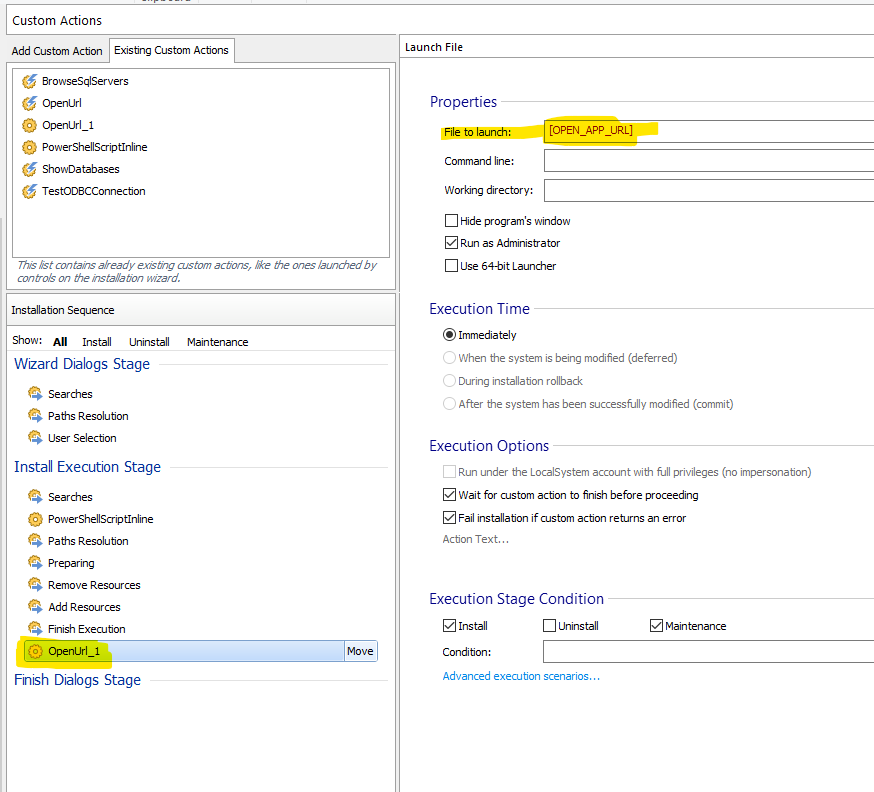Viewport: 874px width, 792px height.
Task: Enable the Use 64-bit Launcher option
Action: [x=451, y=266]
